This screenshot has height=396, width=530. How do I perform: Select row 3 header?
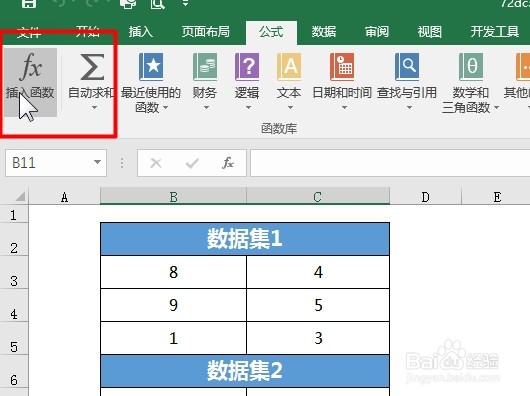point(14,272)
